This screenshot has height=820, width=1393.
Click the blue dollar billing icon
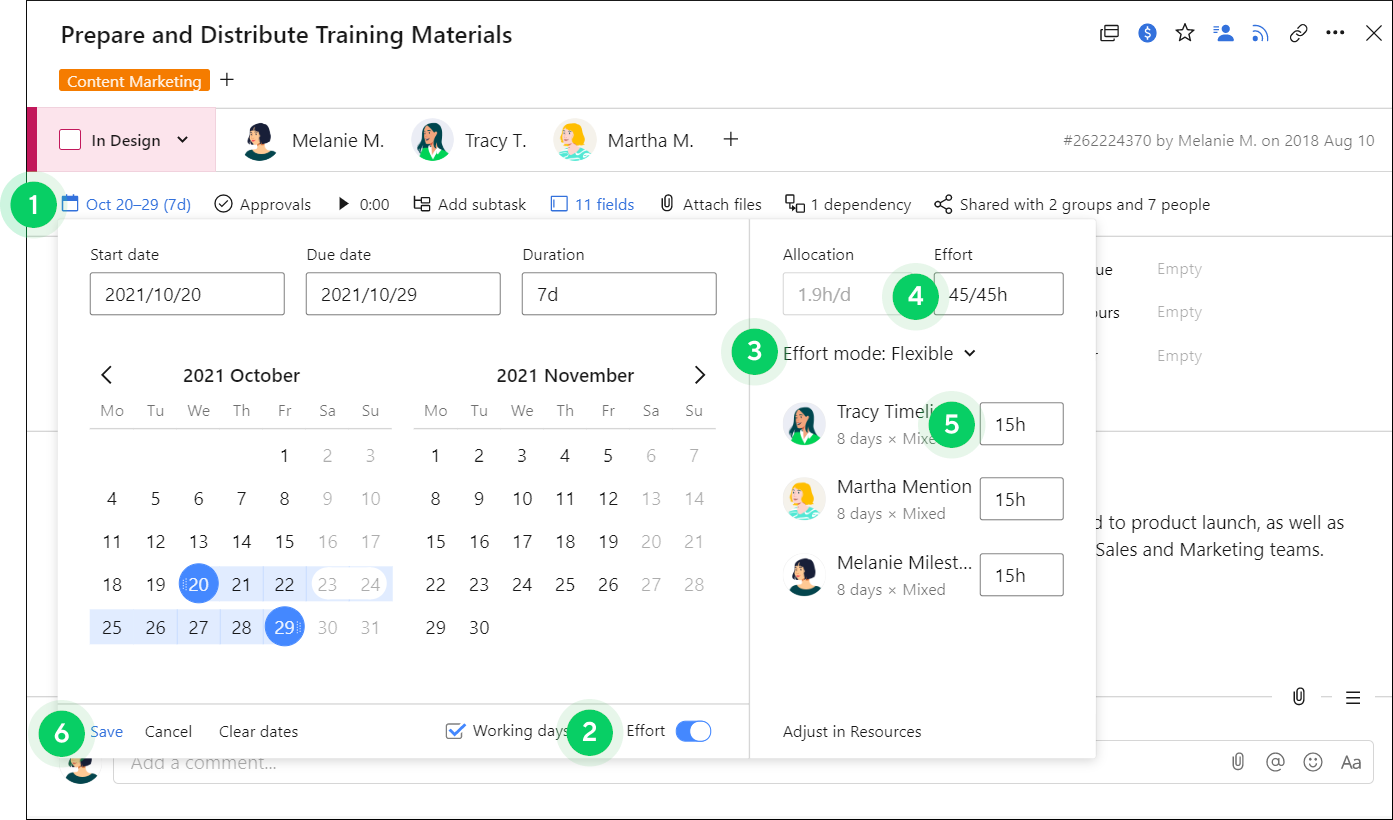(x=1148, y=33)
